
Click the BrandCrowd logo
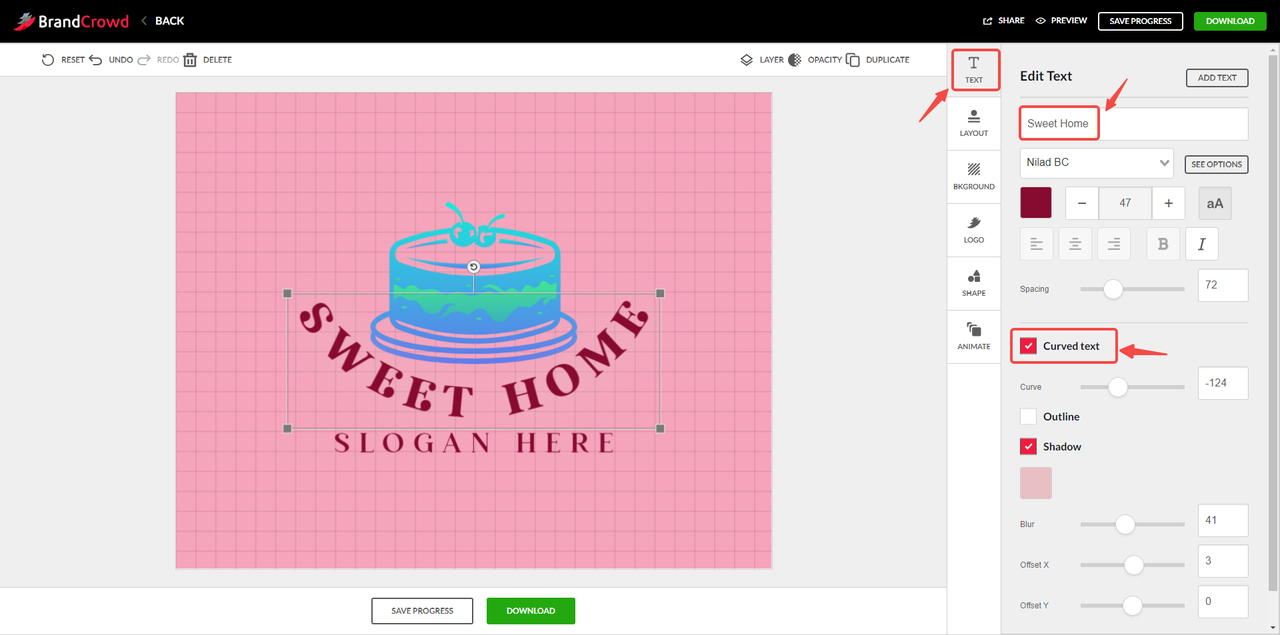70,21
